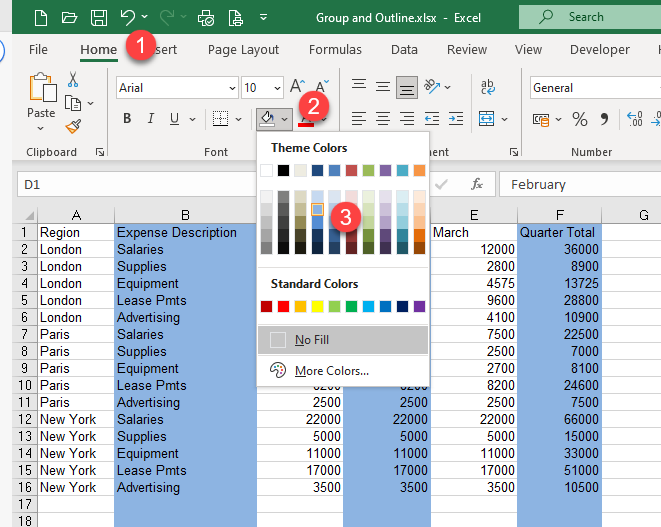Open the font size dropdown showing 10
661x527 pixels.
[x=276, y=88]
